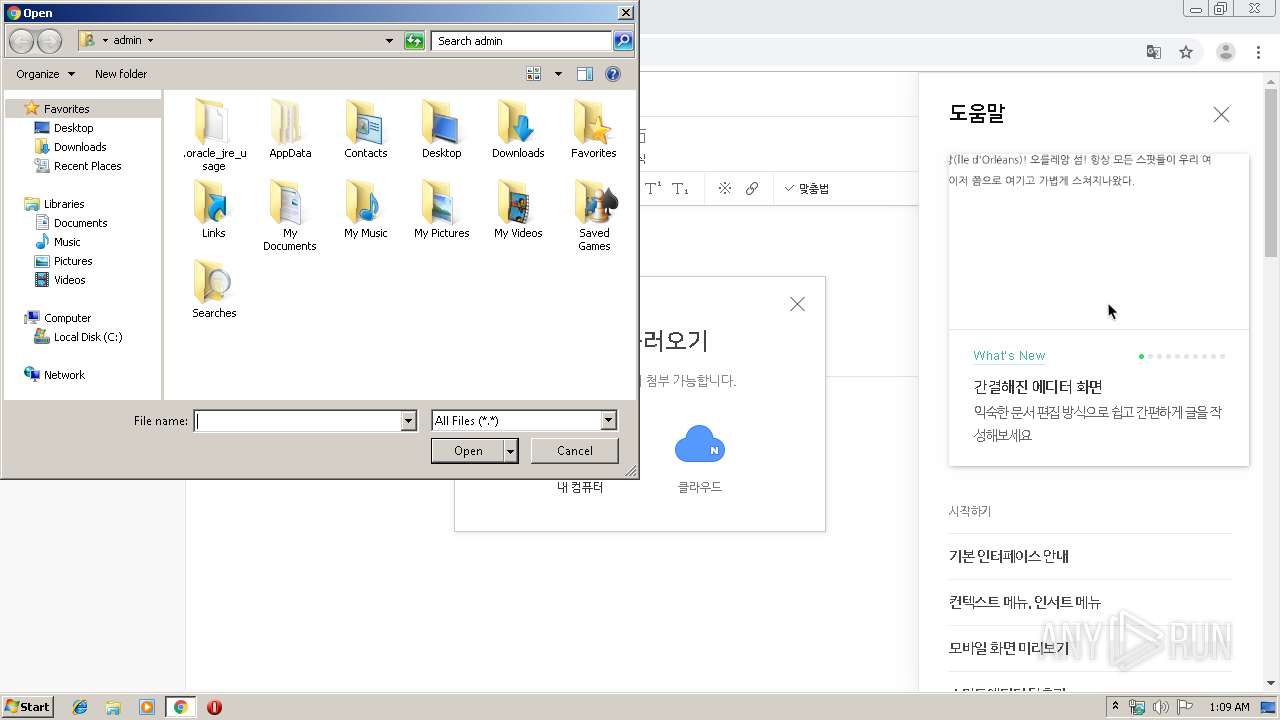Select Computer in navigation pane
The width and height of the screenshot is (1280, 720).
(x=67, y=318)
